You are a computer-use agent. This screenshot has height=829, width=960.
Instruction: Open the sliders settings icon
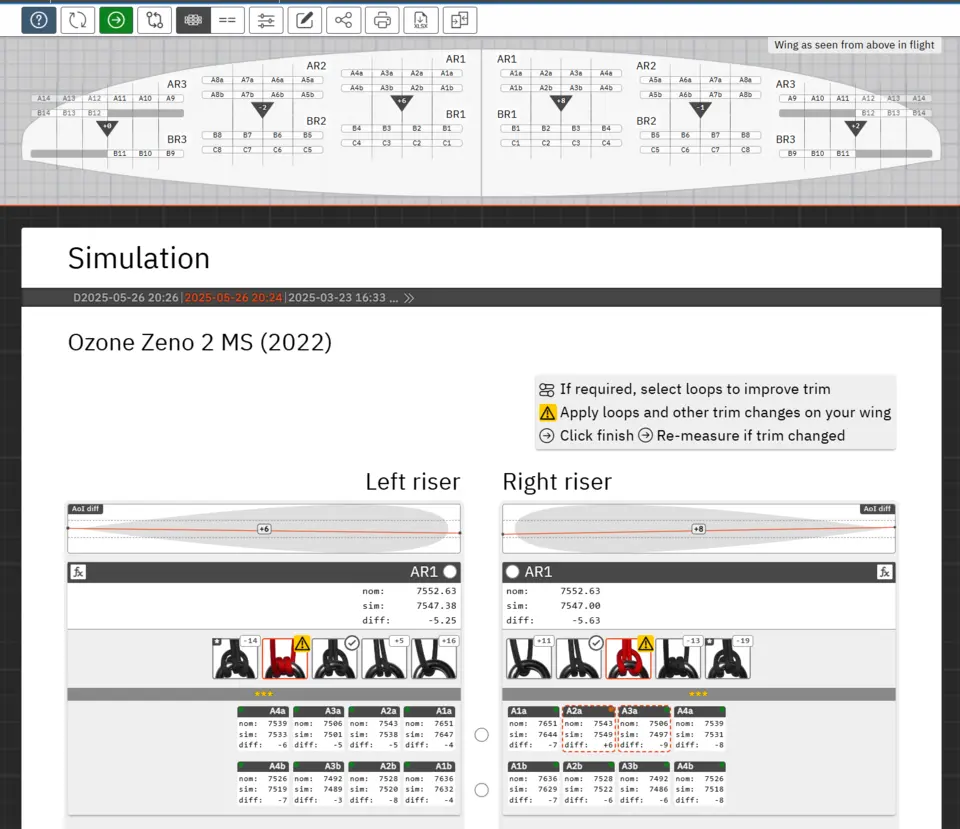point(266,21)
